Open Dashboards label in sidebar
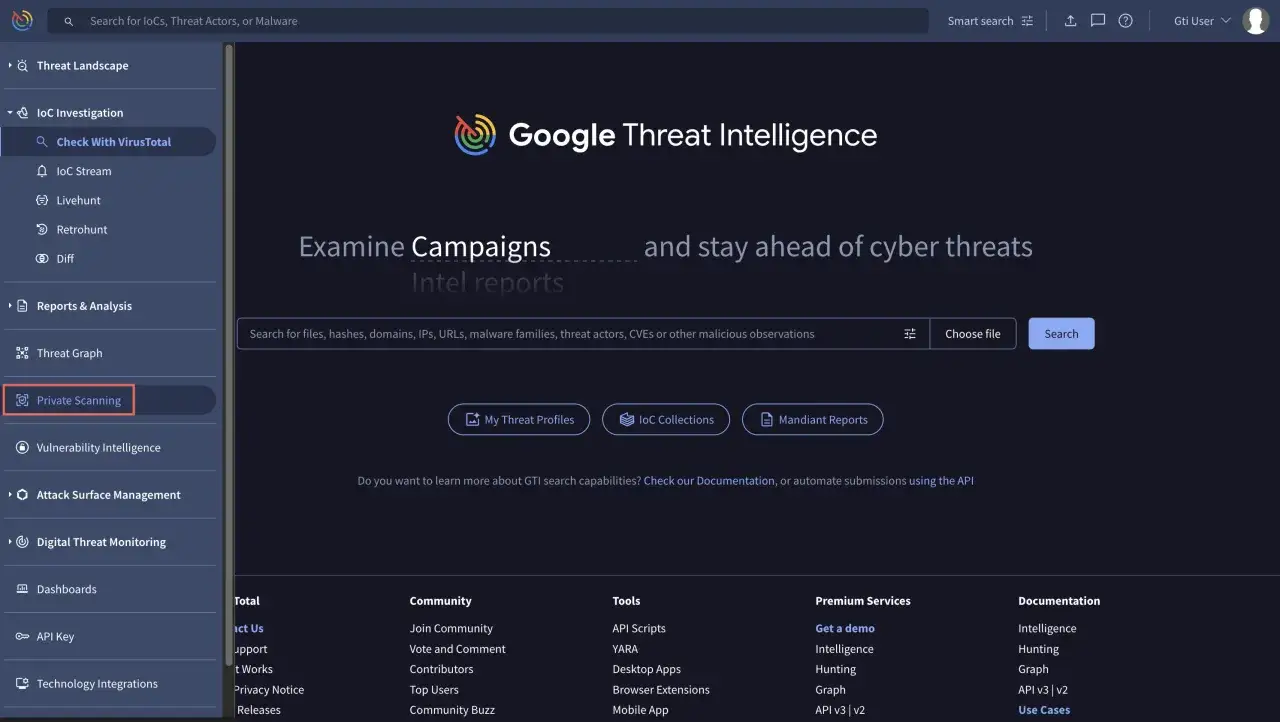 pyautogui.click(x=66, y=589)
